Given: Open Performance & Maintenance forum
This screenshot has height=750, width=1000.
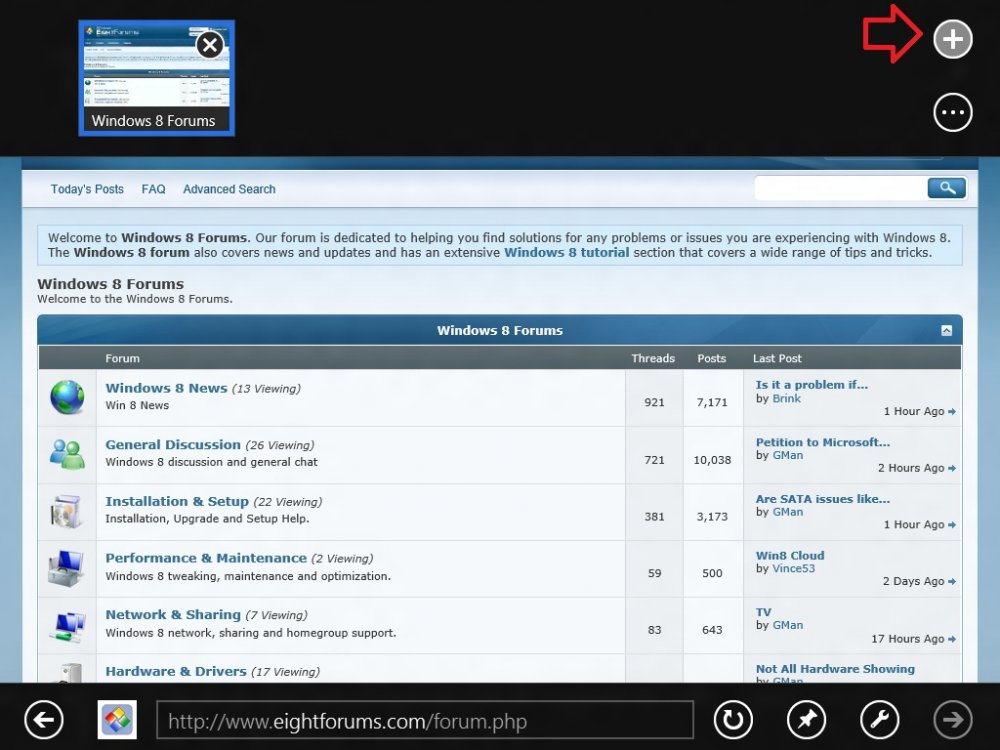Looking at the screenshot, I should coord(206,558).
